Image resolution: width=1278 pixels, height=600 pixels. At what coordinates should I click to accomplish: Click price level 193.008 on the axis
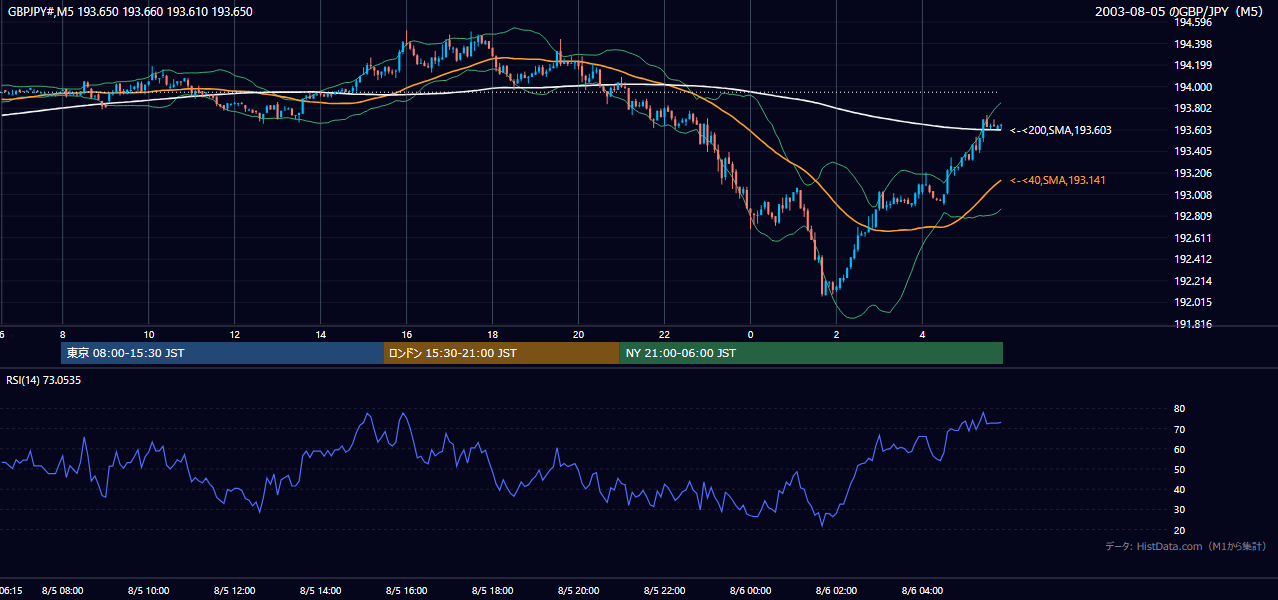click(1192, 195)
